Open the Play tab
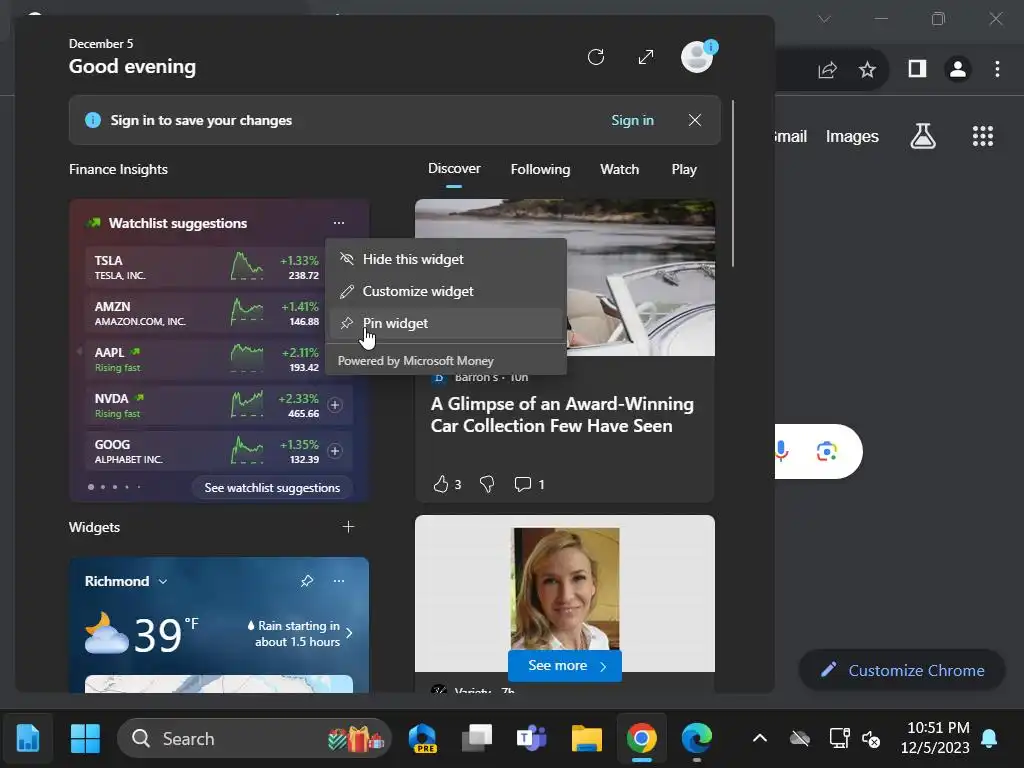Image resolution: width=1024 pixels, height=768 pixels. click(684, 169)
